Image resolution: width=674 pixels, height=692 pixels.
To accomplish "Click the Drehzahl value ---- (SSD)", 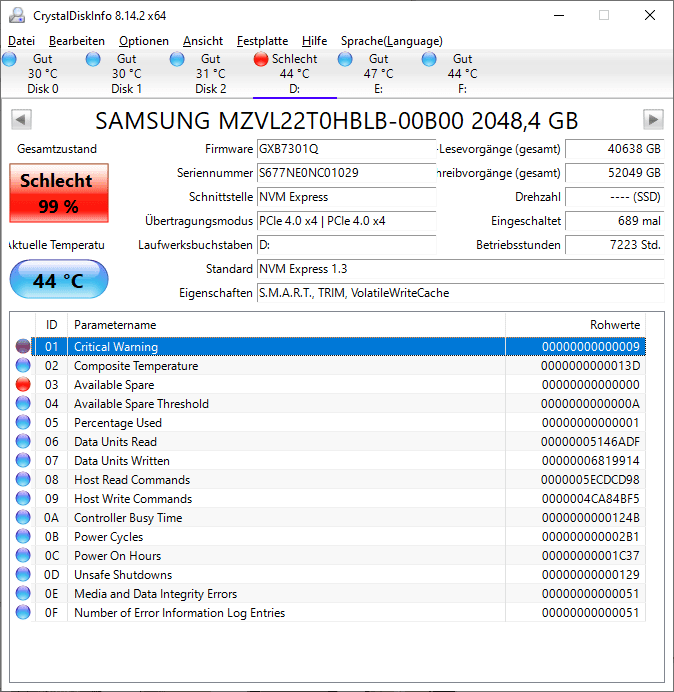I will [614, 197].
